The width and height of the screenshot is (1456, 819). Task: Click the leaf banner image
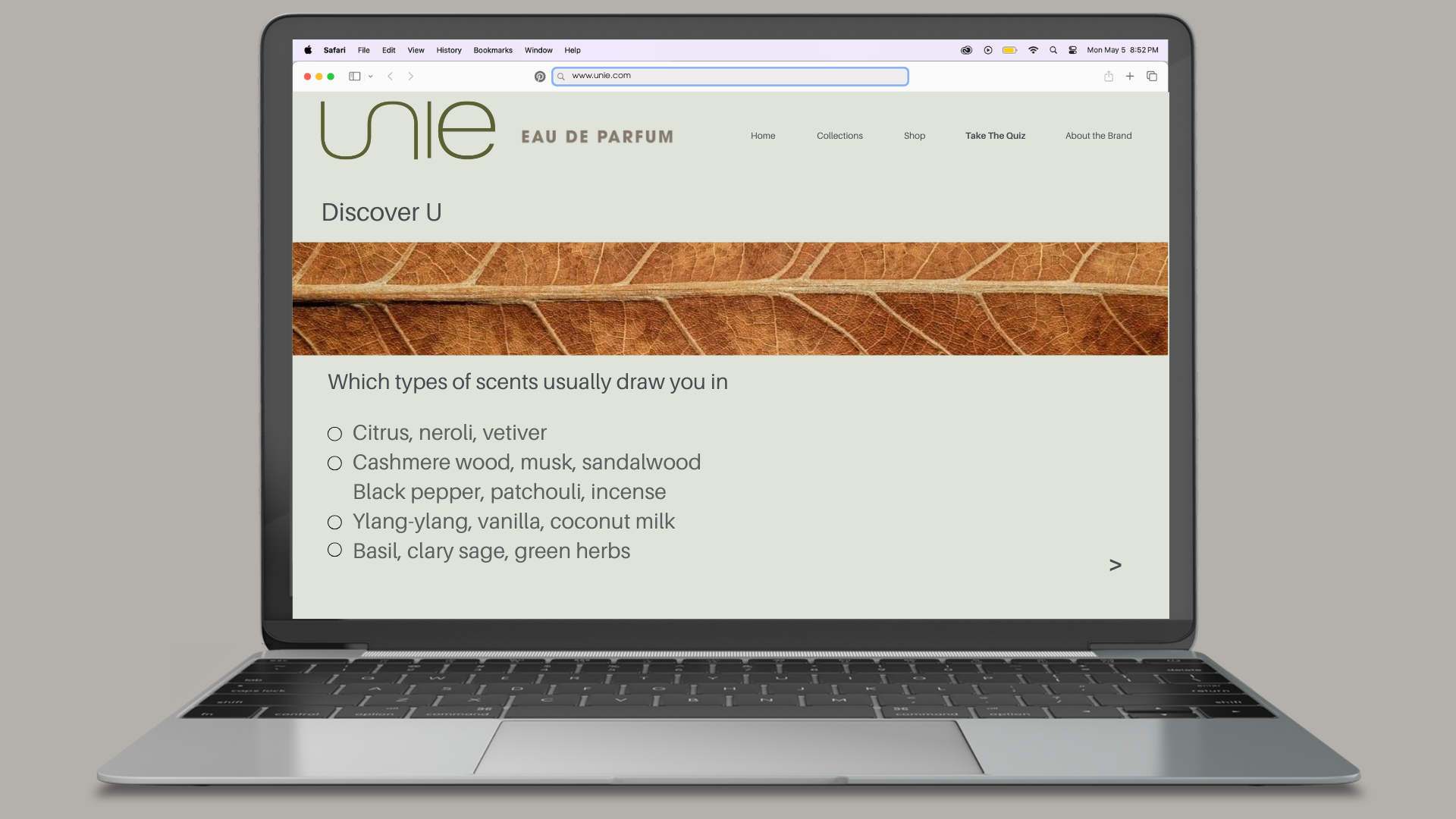tap(730, 299)
